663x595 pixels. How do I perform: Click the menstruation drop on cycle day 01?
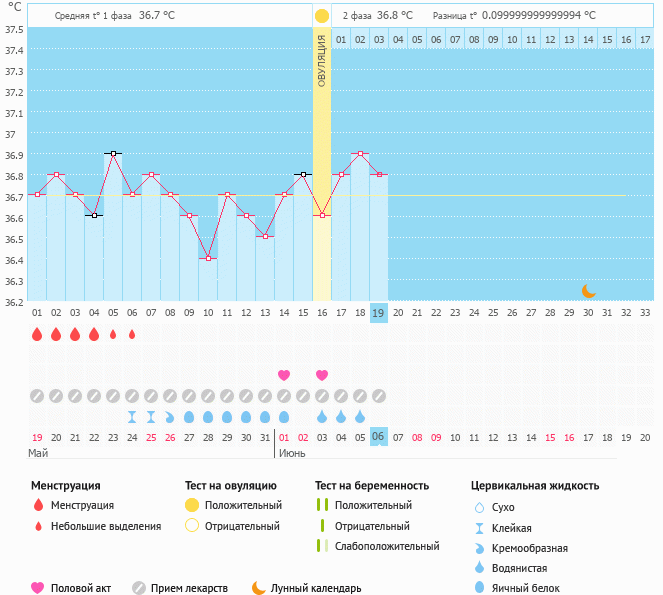(37, 334)
